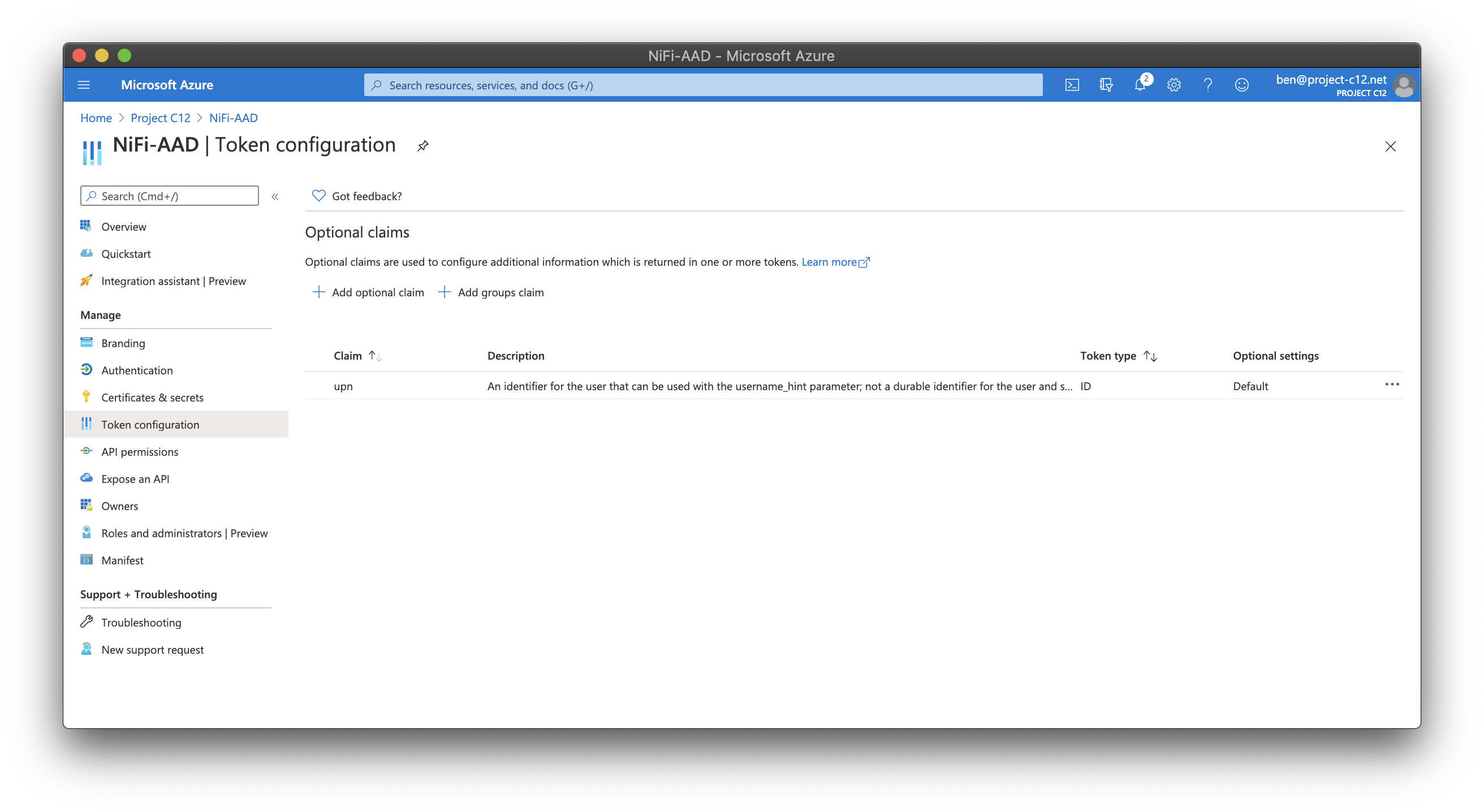Open the Manifest page
Screen dimensions: 1484x812
tap(122, 560)
